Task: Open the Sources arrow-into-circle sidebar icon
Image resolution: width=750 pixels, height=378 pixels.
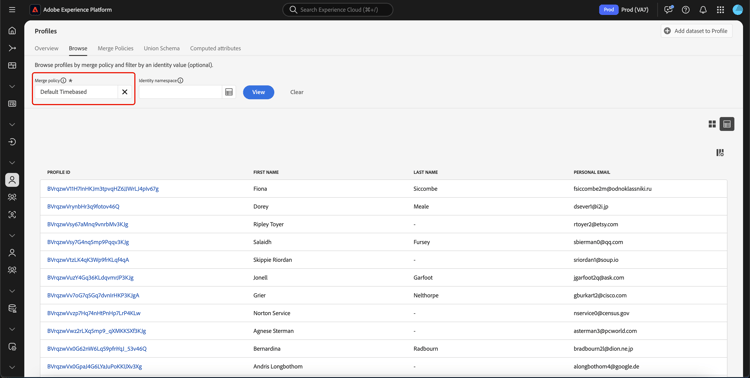Action: click(12, 142)
